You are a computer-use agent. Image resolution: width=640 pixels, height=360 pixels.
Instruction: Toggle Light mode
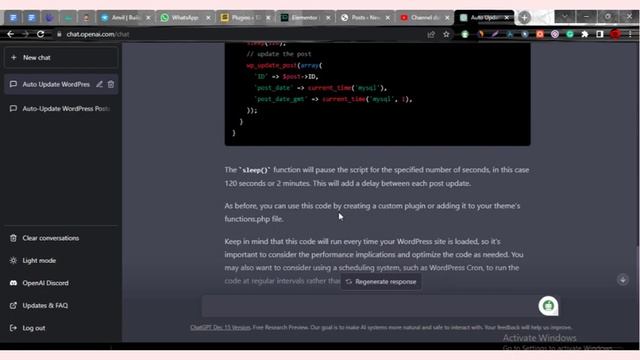(x=39, y=260)
